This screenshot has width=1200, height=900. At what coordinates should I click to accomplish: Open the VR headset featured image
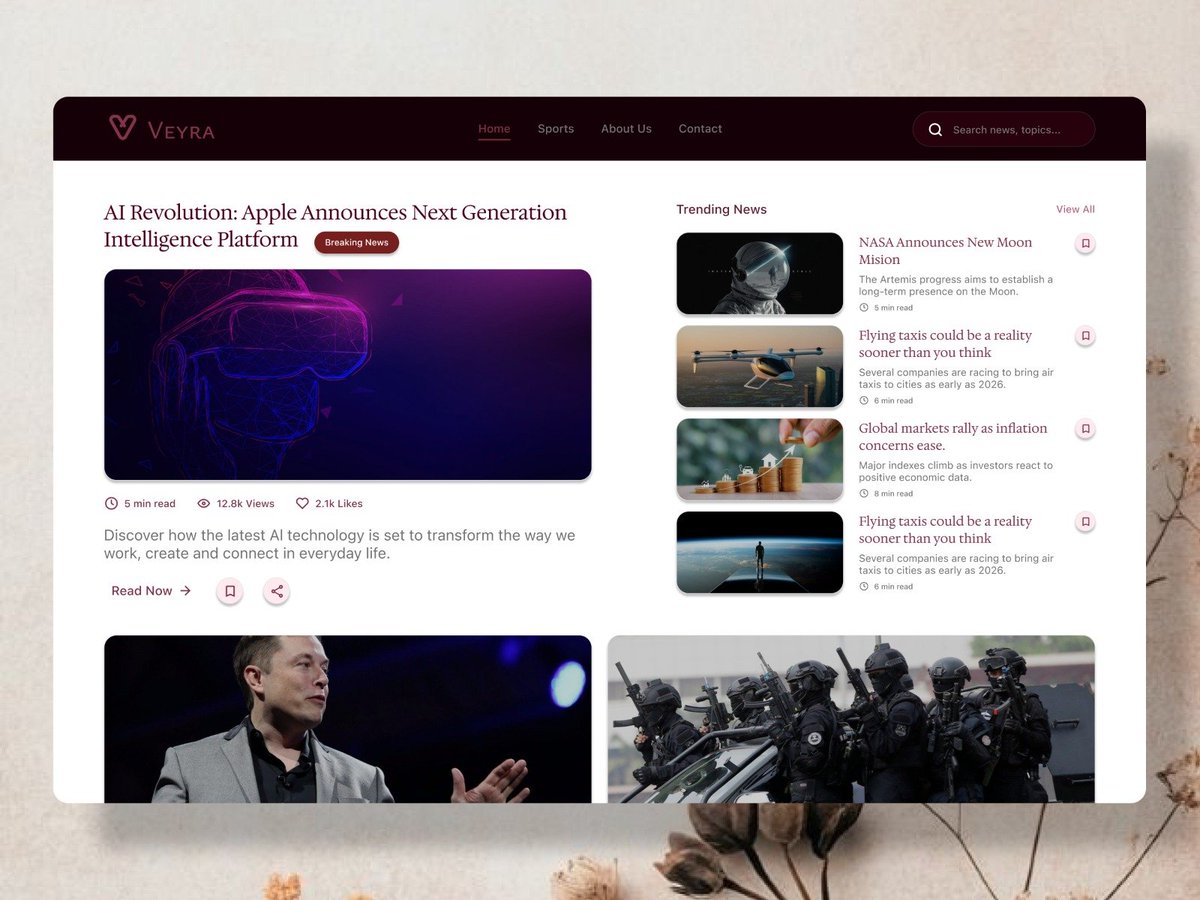tap(347, 375)
